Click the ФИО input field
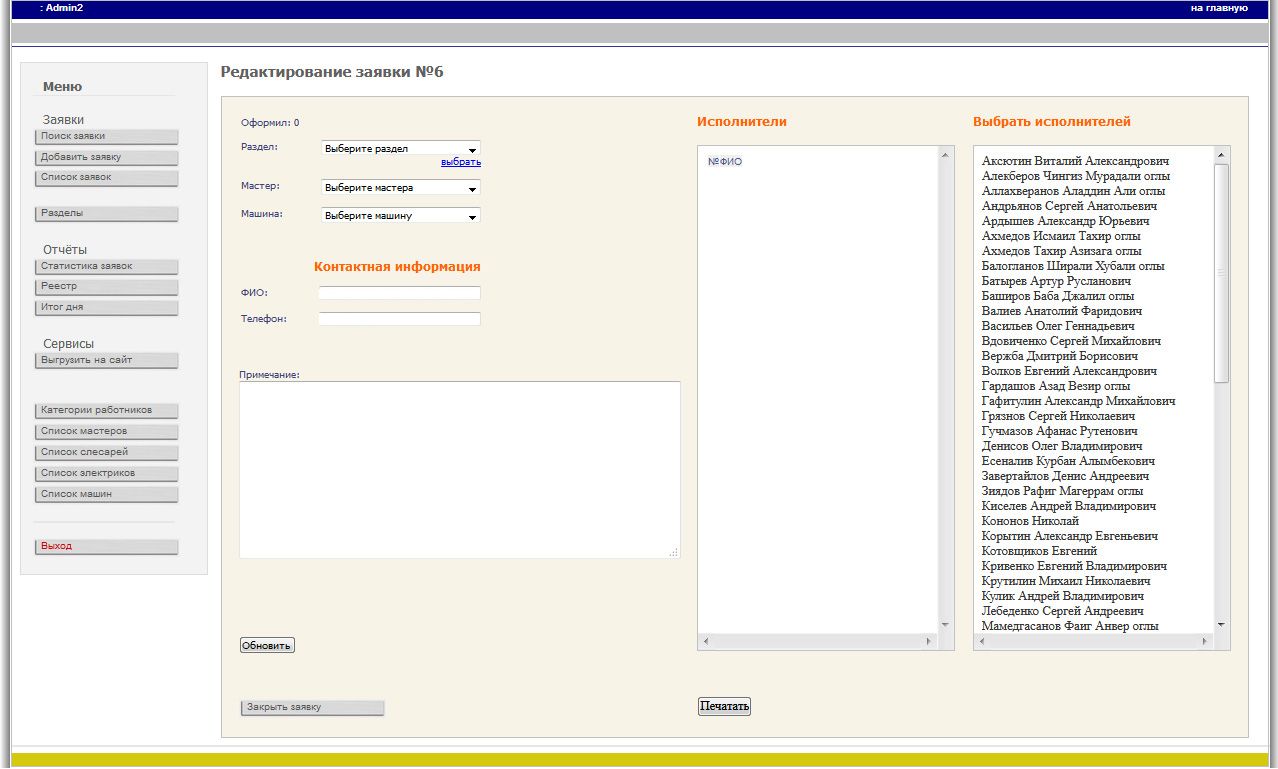 pos(399,294)
